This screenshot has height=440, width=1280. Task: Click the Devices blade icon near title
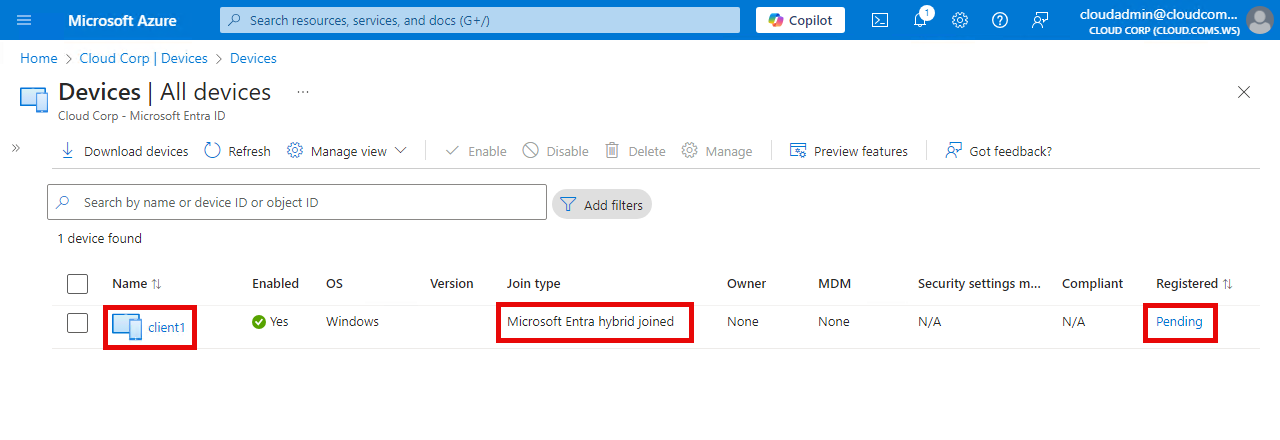[34, 99]
